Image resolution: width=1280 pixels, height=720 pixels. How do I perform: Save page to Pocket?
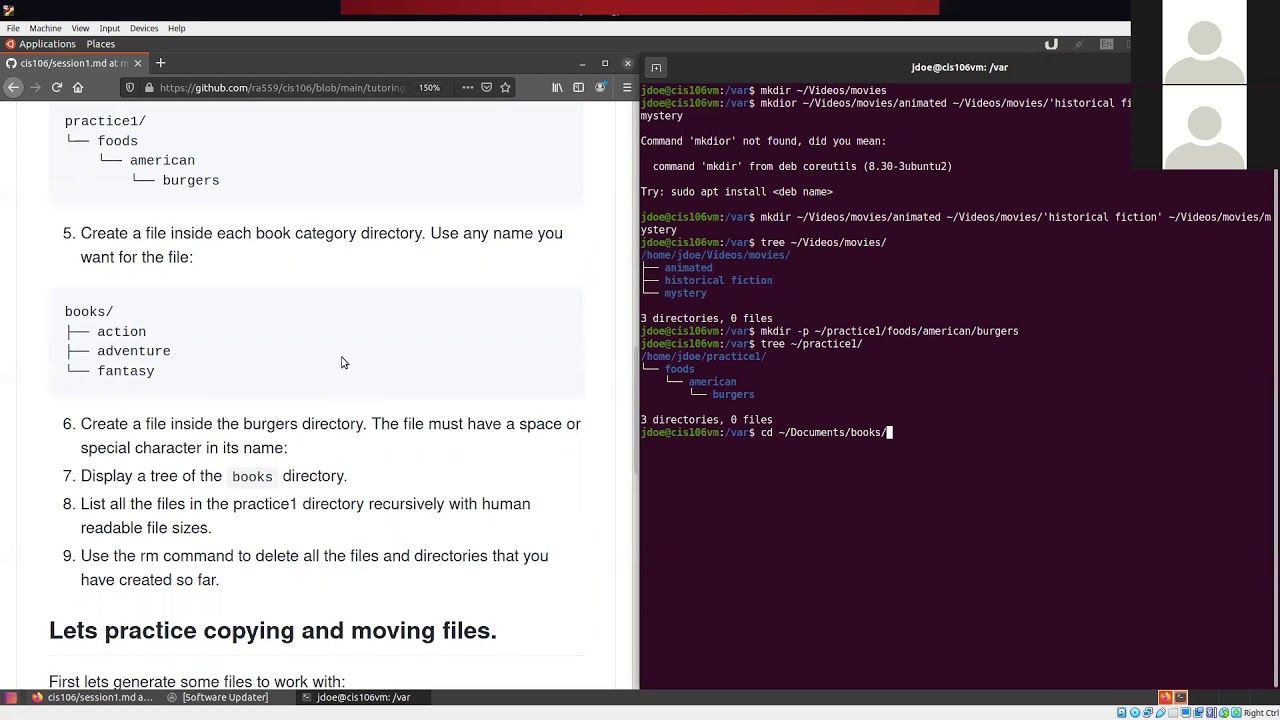tap(487, 88)
